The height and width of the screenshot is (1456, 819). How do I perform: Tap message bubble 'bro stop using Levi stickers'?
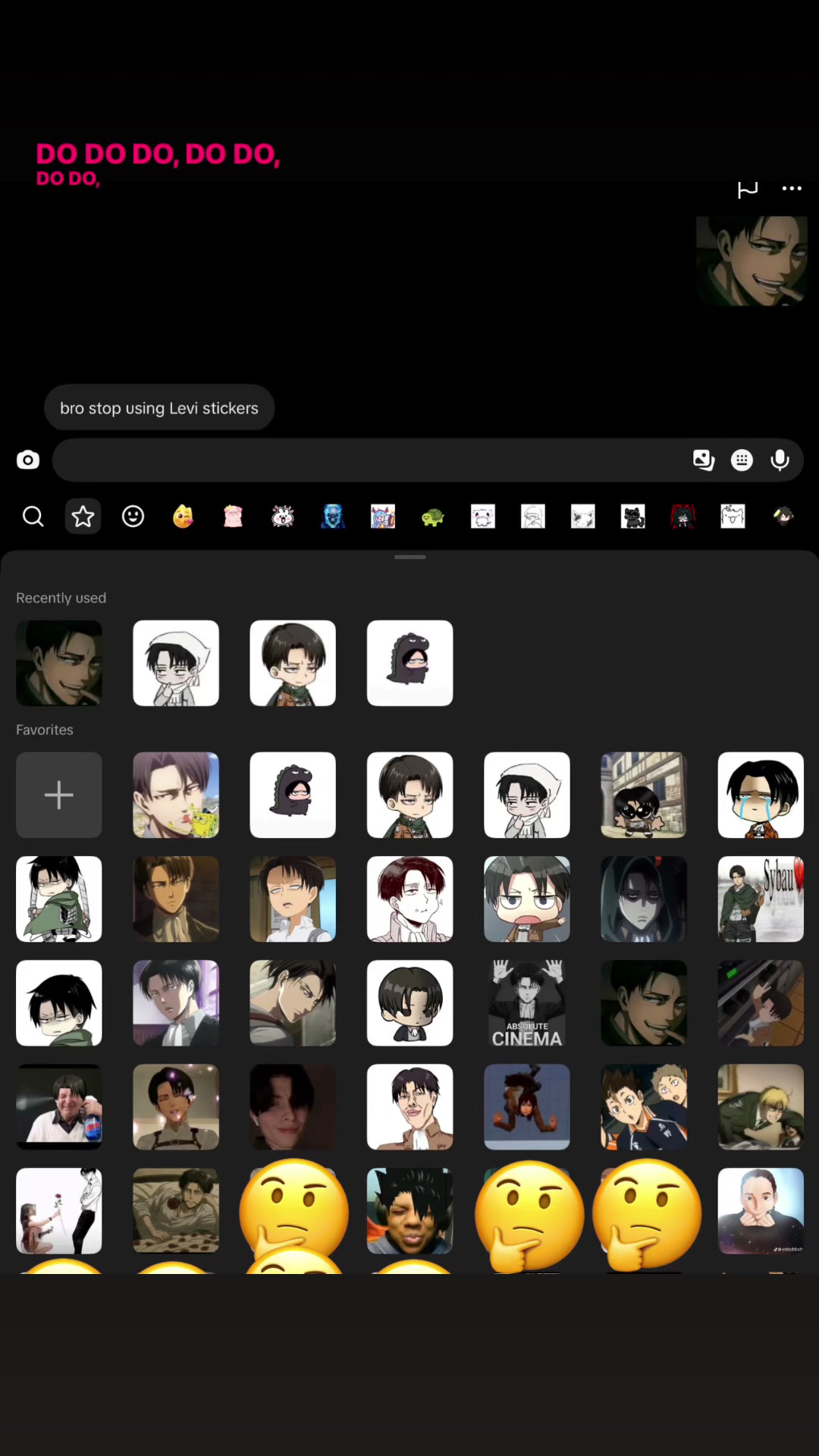coord(159,408)
